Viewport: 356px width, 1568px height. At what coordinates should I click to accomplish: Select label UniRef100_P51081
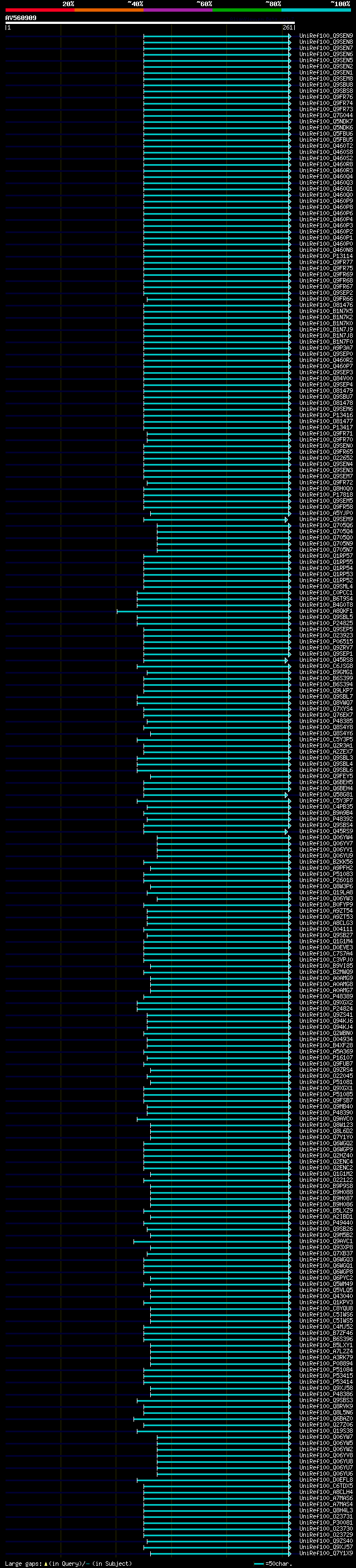[x=326, y=1082]
